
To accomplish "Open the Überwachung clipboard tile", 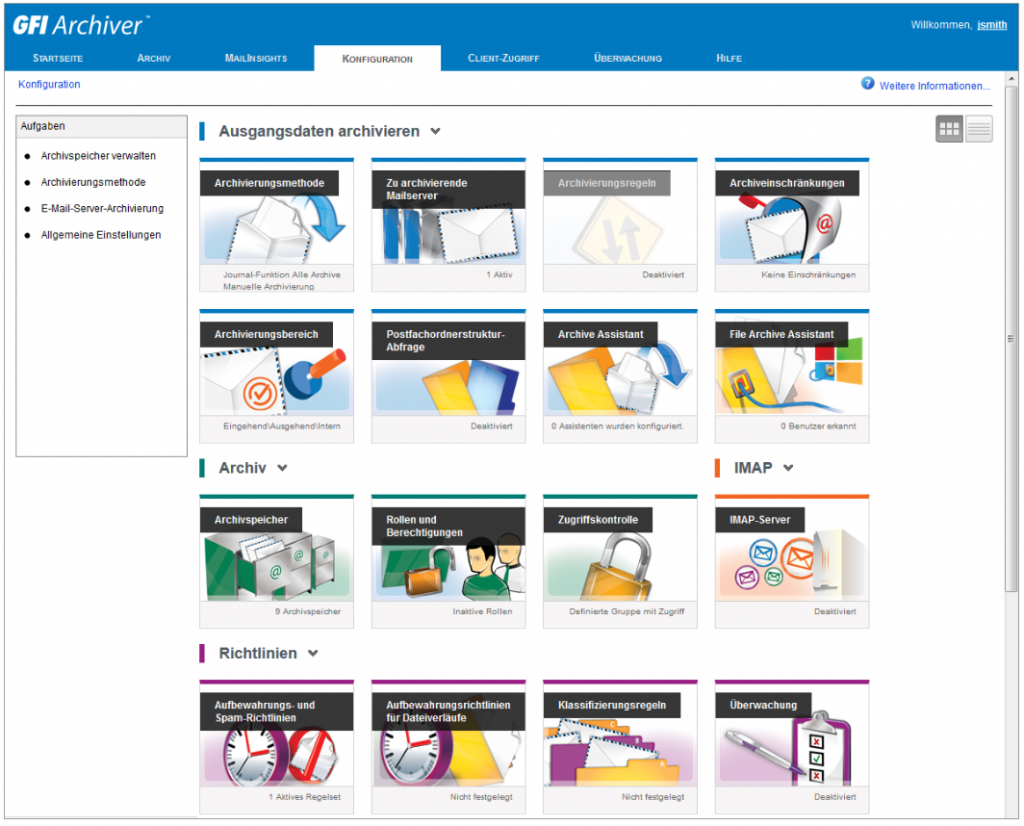I will point(792,747).
